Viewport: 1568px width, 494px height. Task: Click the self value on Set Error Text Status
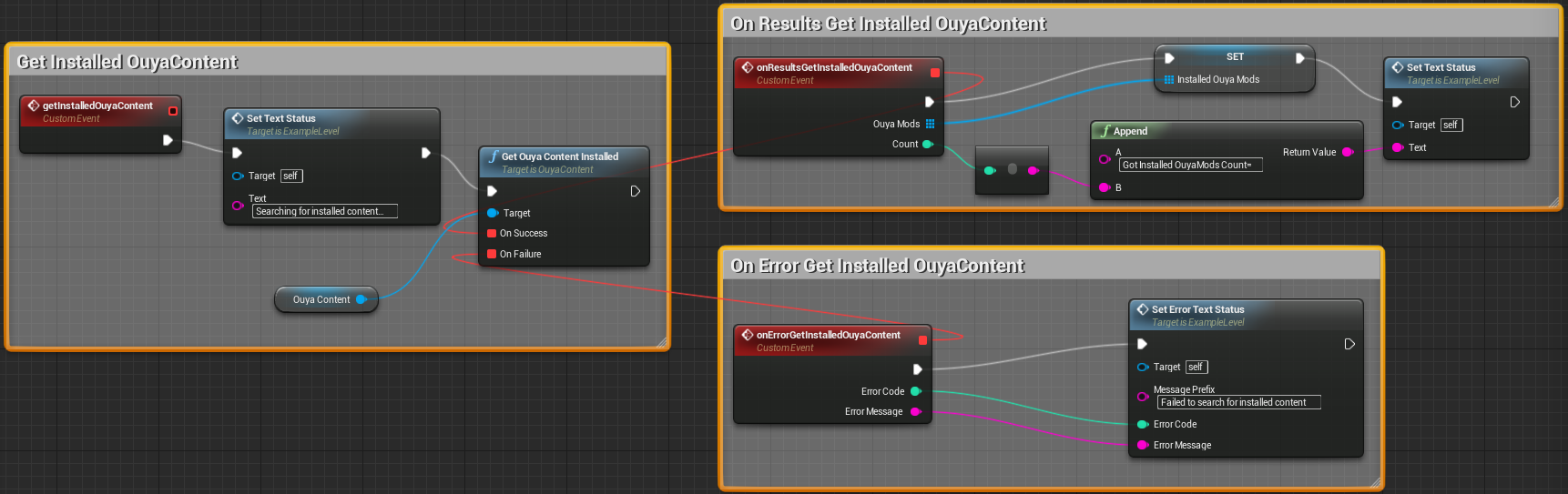pyautogui.click(x=1196, y=367)
